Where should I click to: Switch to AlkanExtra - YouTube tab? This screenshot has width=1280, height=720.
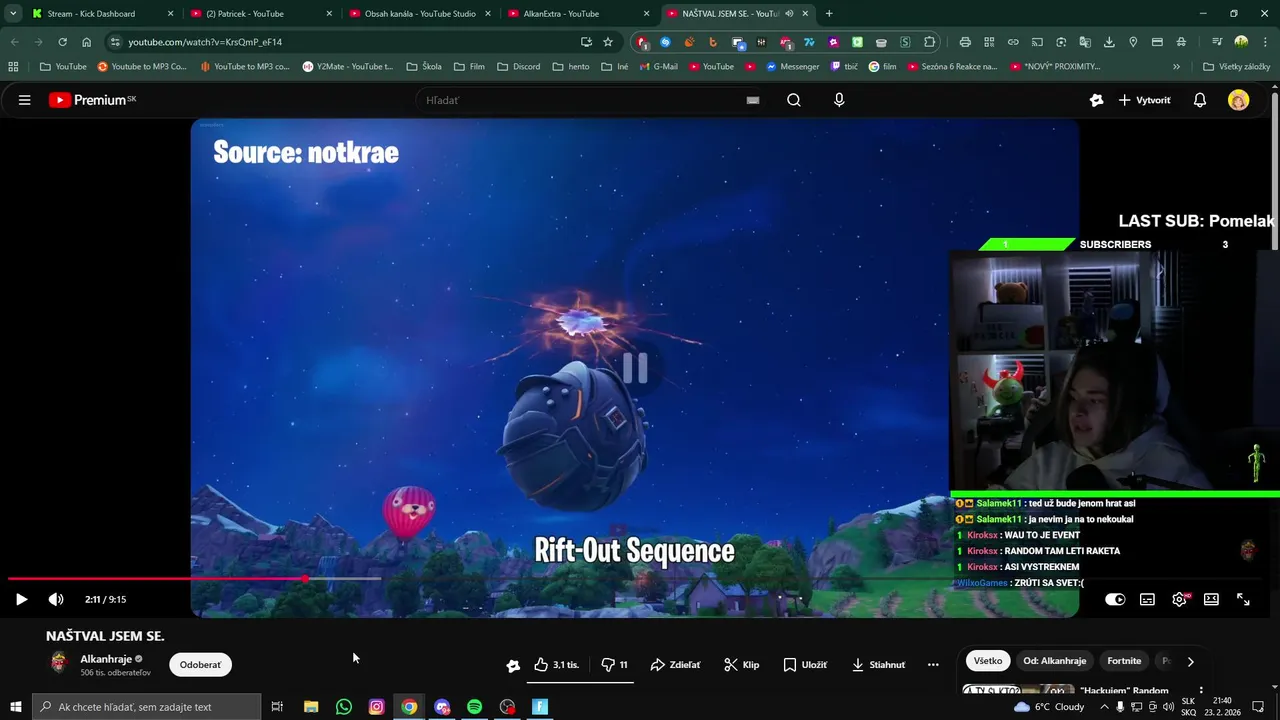[580, 14]
